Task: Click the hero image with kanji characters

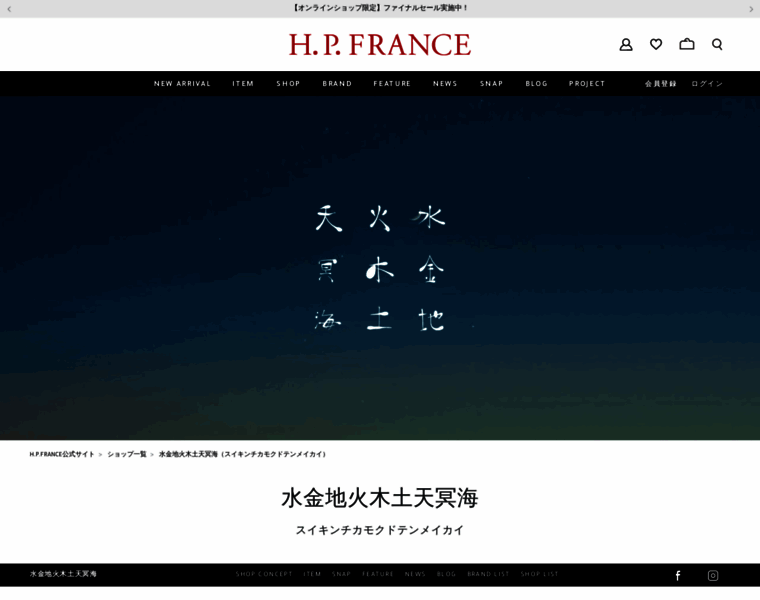Action: tap(380, 268)
